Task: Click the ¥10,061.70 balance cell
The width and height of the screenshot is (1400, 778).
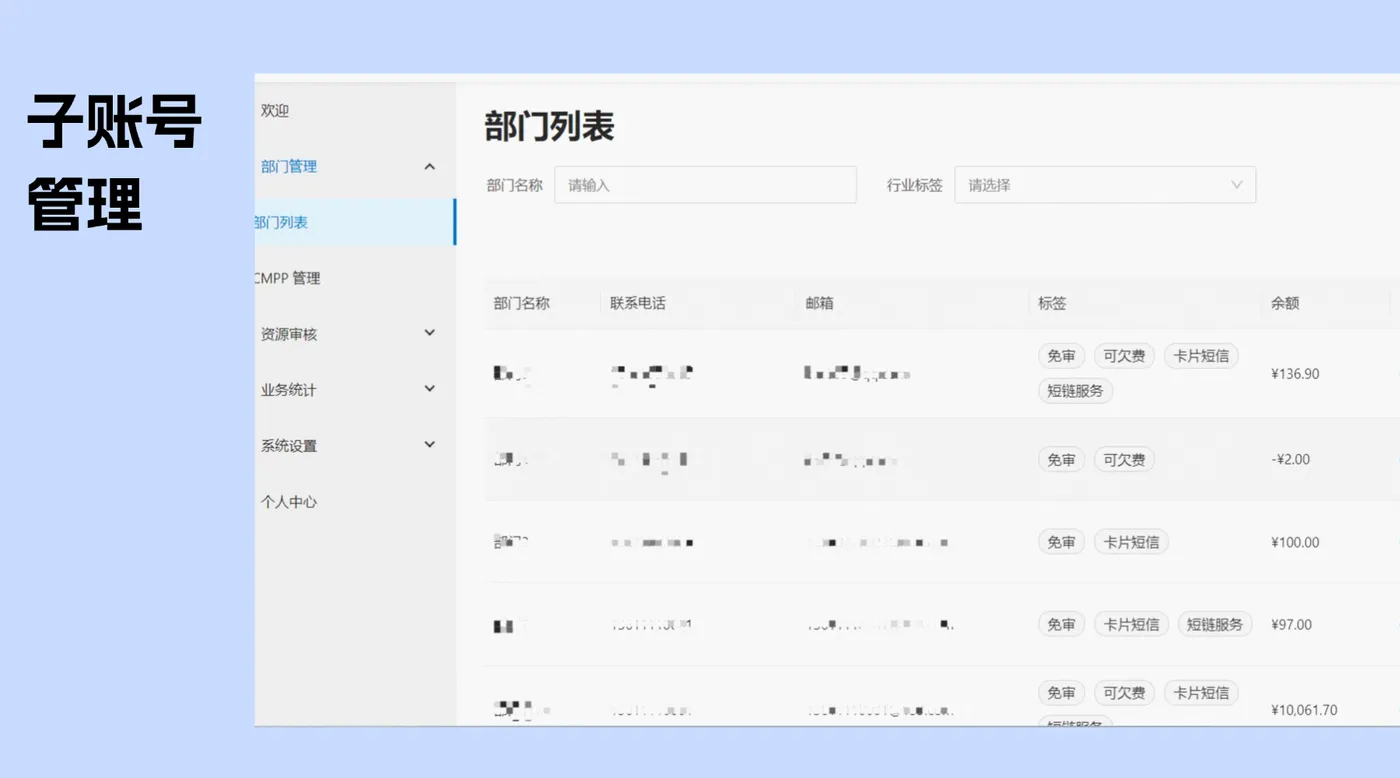Action: coord(1304,710)
